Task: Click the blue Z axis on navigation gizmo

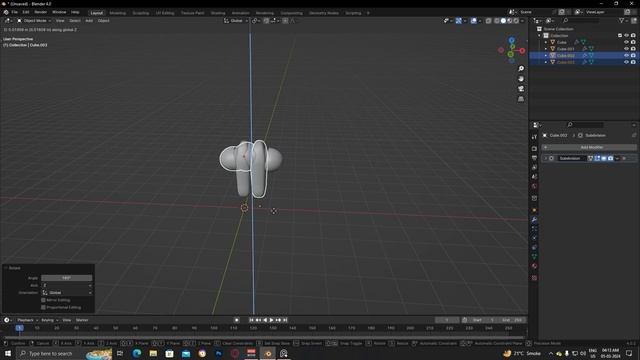Action: pos(511,40)
